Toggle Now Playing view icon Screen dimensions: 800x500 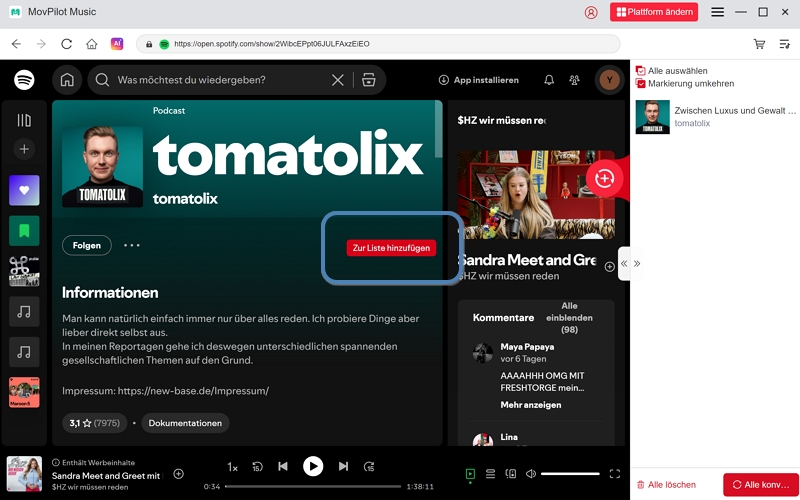(x=470, y=474)
